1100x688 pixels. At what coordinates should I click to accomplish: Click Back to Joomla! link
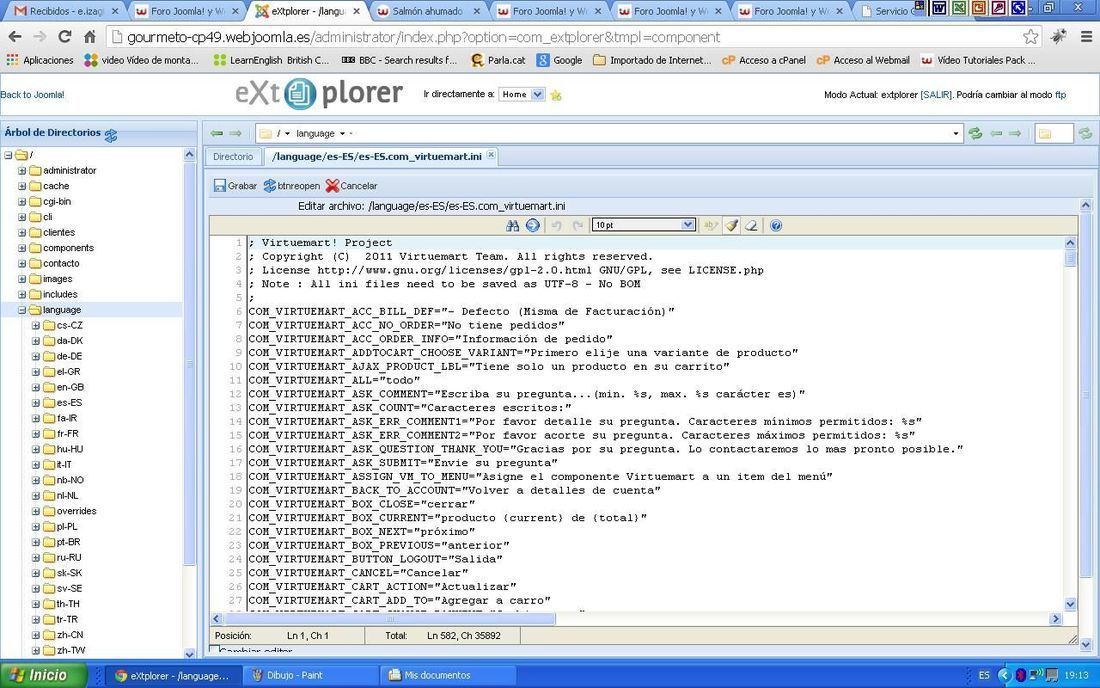pos(32,95)
